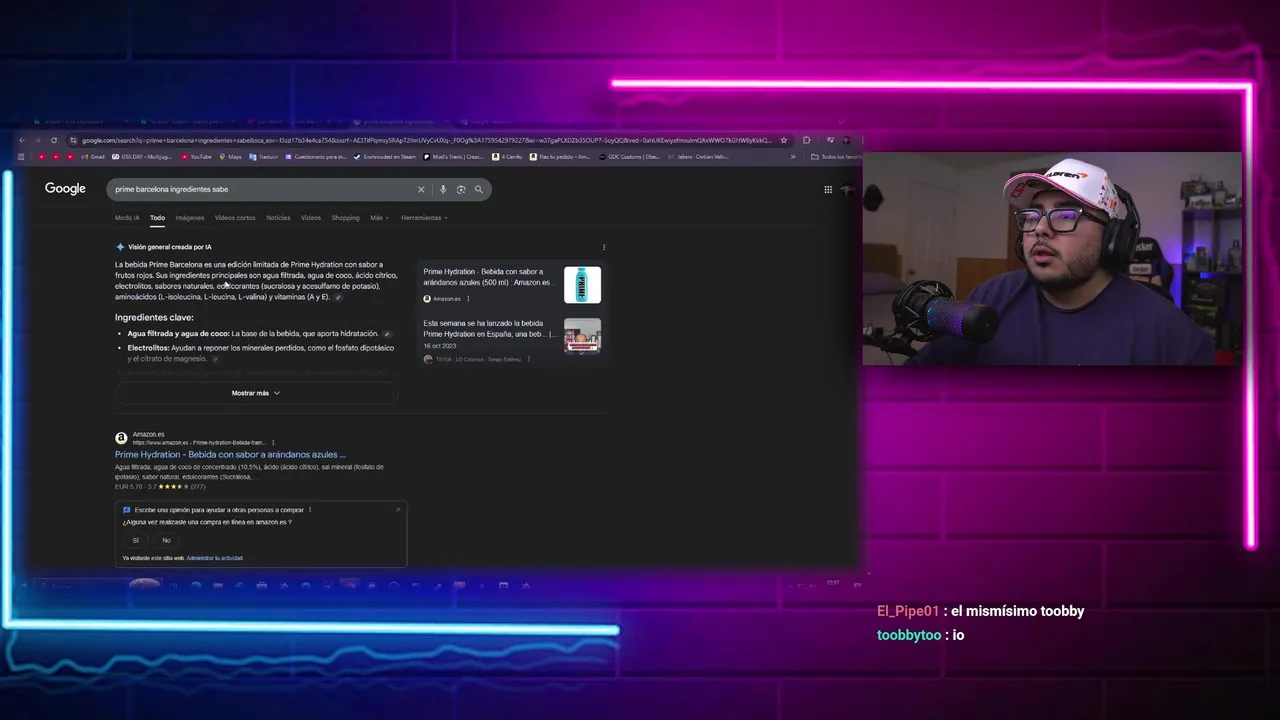
Task: Open the TikTok source card options dots
Action: (529, 359)
